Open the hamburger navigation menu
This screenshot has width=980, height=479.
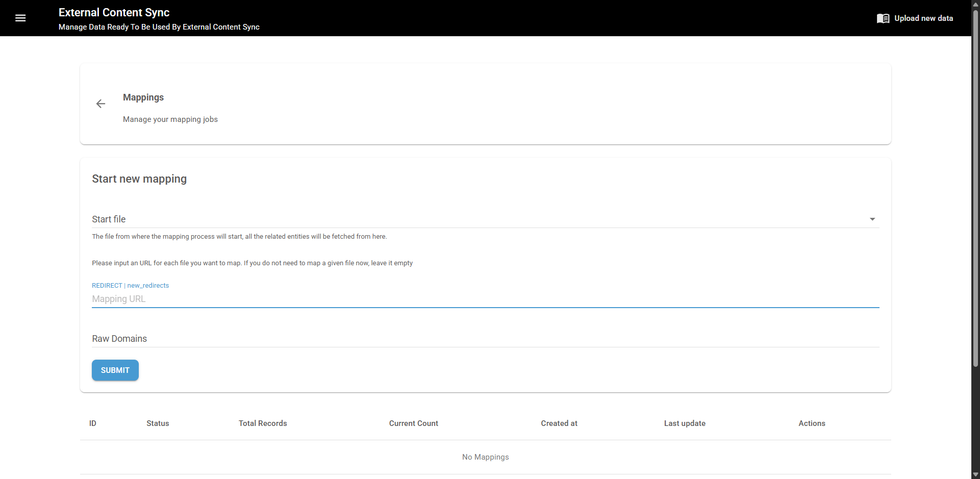(x=20, y=18)
